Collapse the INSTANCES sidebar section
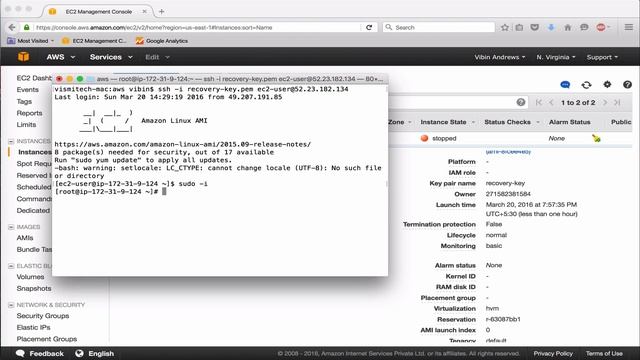 pyautogui.click(x=11, y=141)
